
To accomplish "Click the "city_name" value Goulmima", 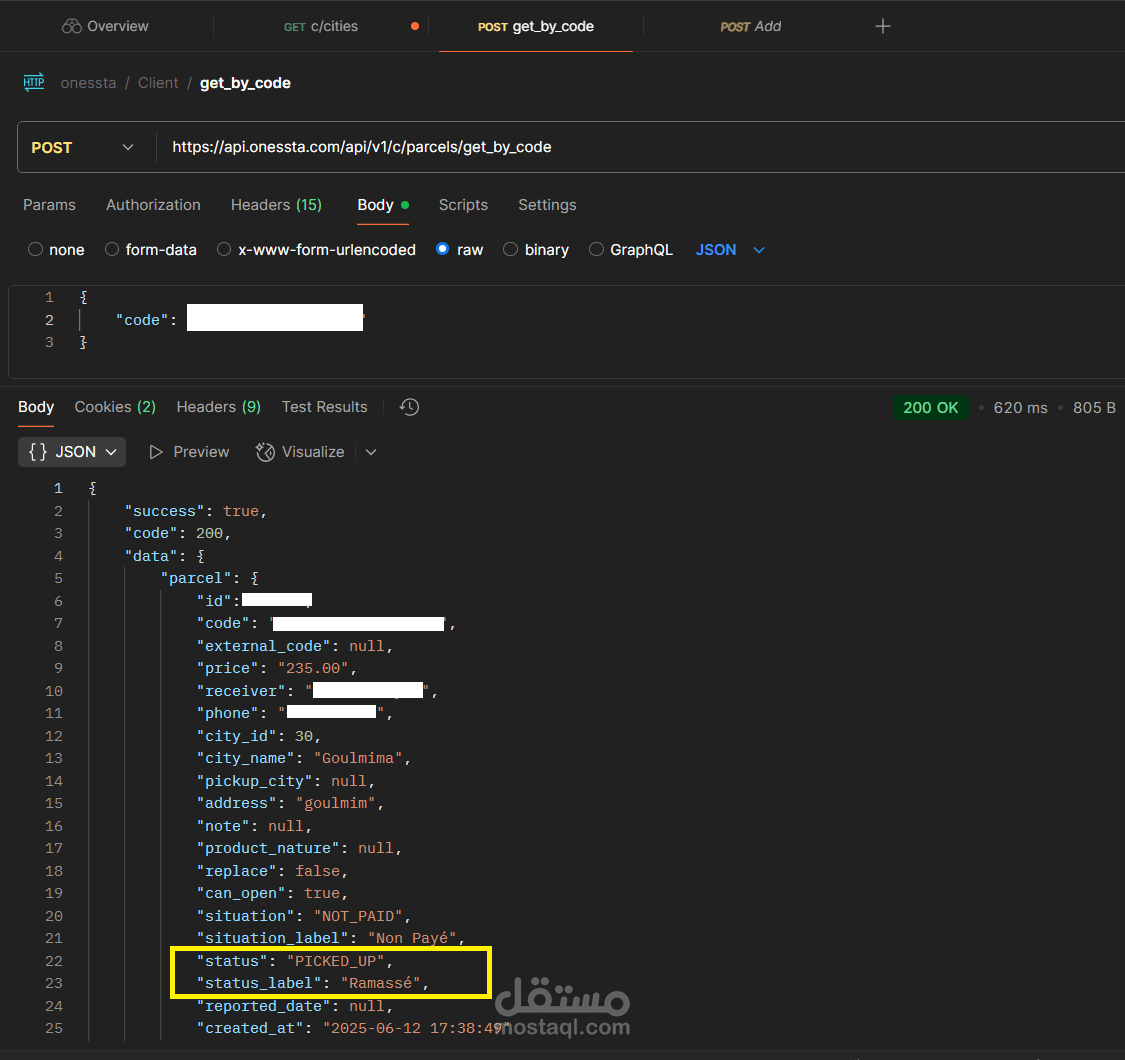I will (x=358, y=759).
